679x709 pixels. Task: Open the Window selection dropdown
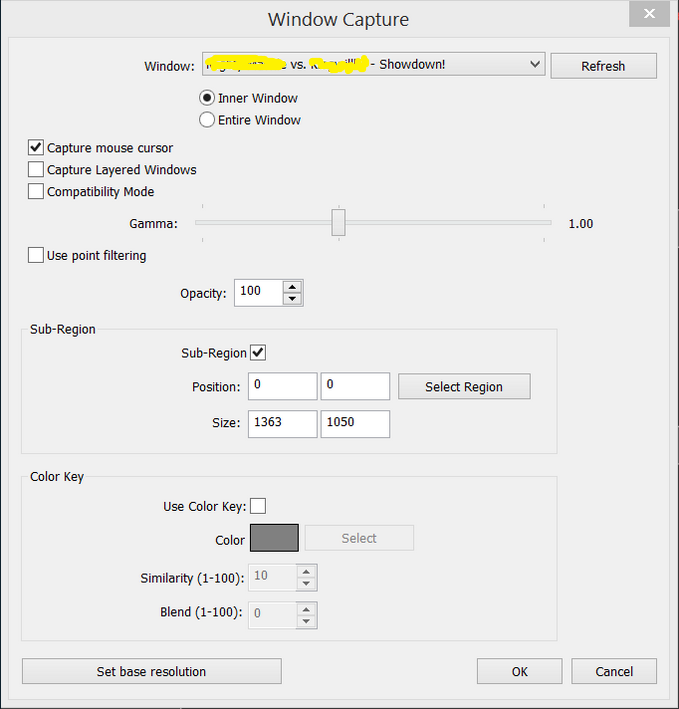[373, 64]
